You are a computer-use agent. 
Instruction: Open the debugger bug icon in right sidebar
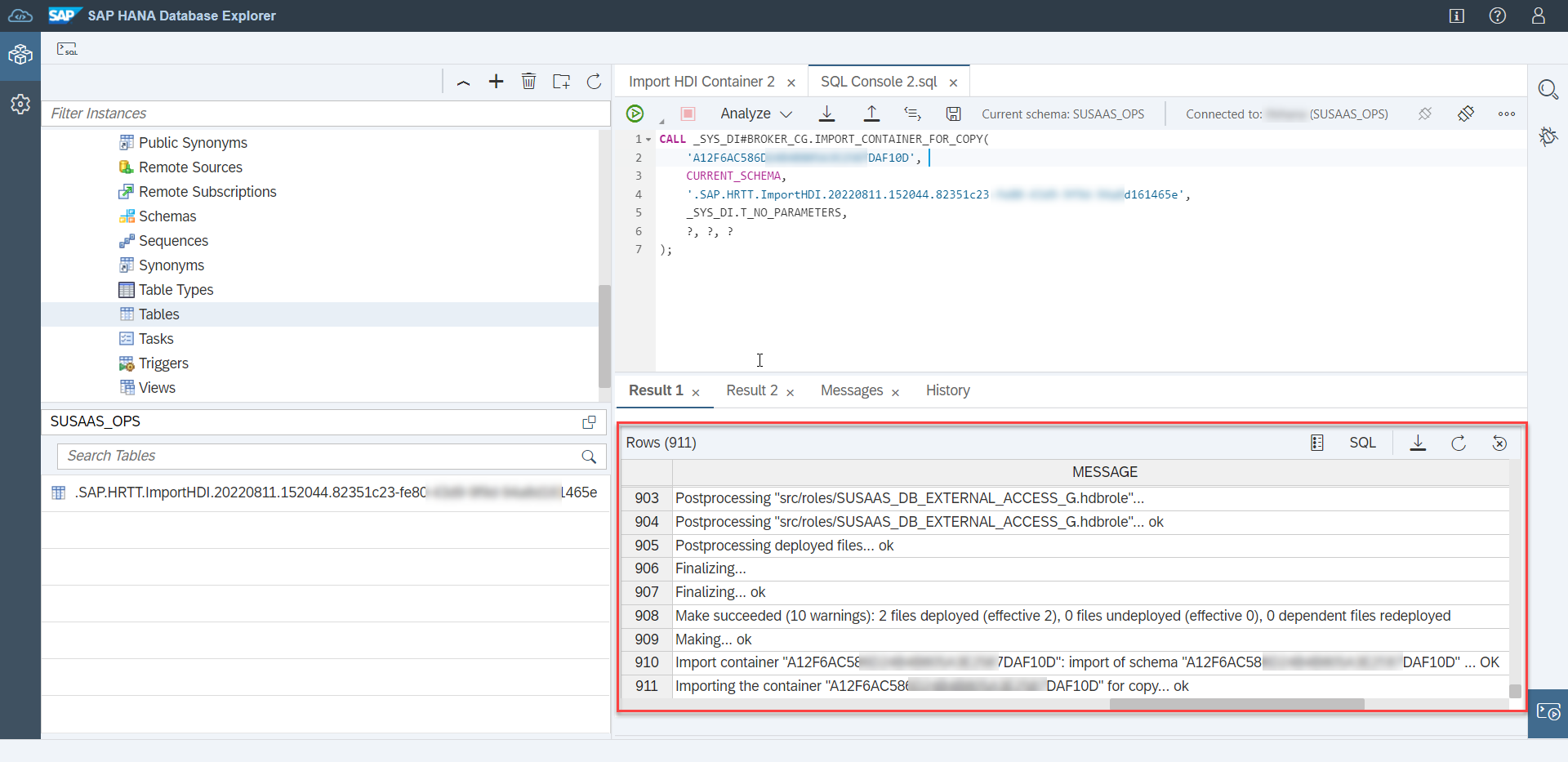pyautogui.click(x=1548, y=136)
